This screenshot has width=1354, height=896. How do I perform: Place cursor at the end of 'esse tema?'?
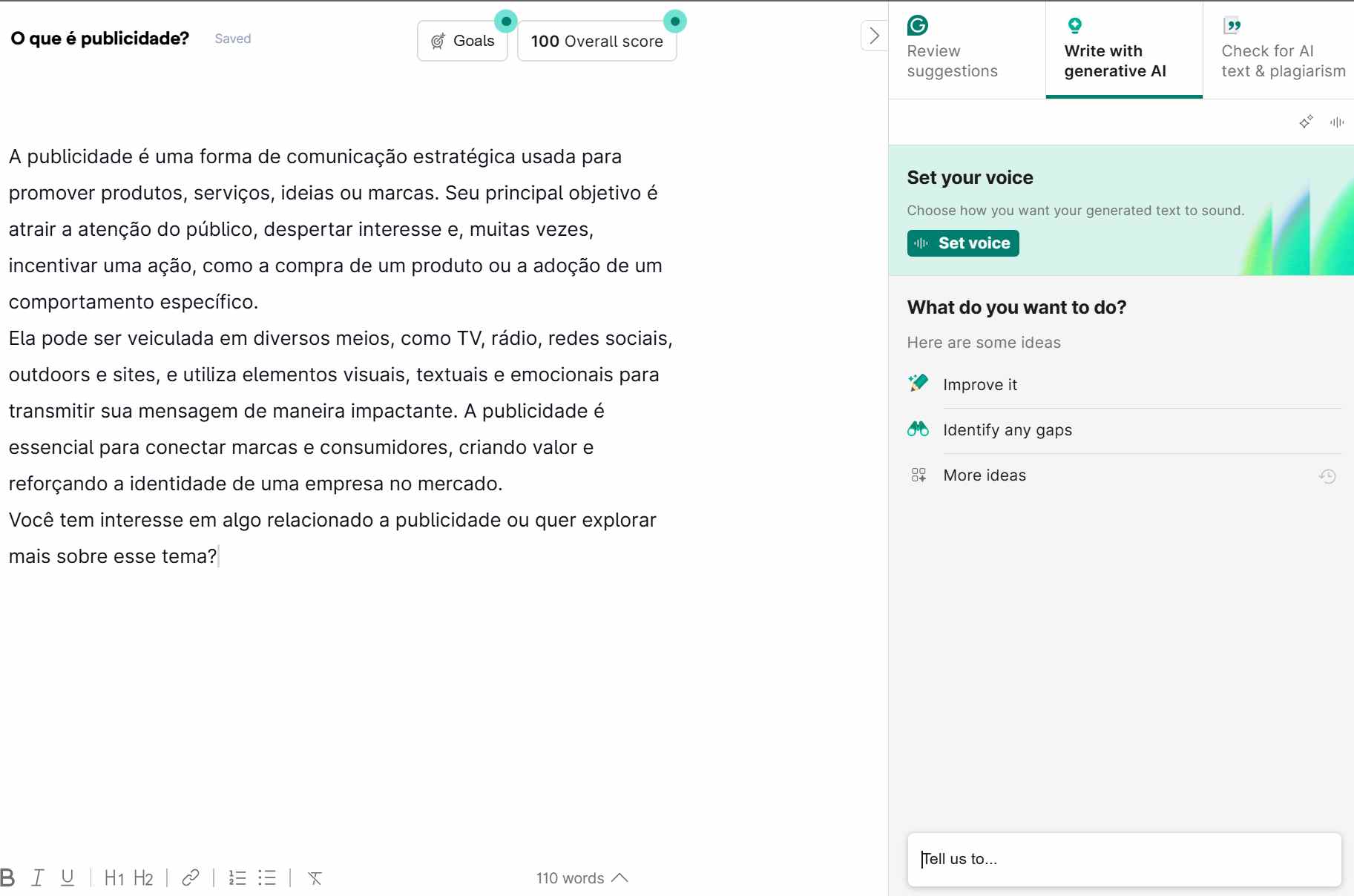[218, 556]
